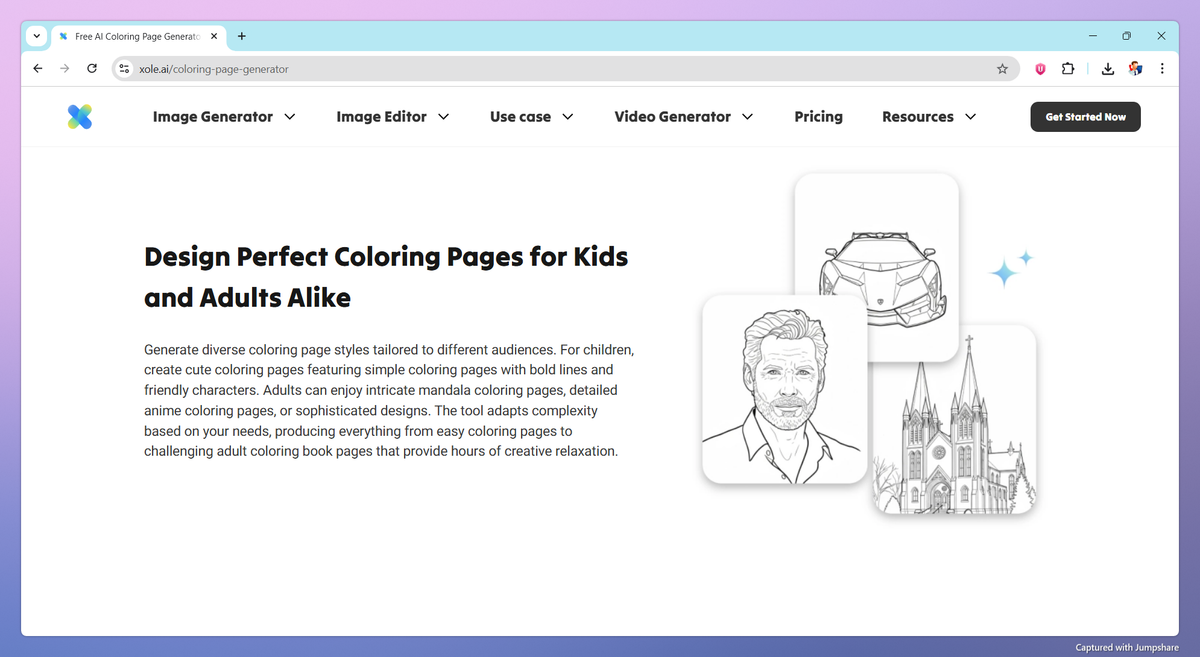This screenshot has width=1200, height=657.
Task: Open the three-dot browser menu
Action: pos(1161,68)
